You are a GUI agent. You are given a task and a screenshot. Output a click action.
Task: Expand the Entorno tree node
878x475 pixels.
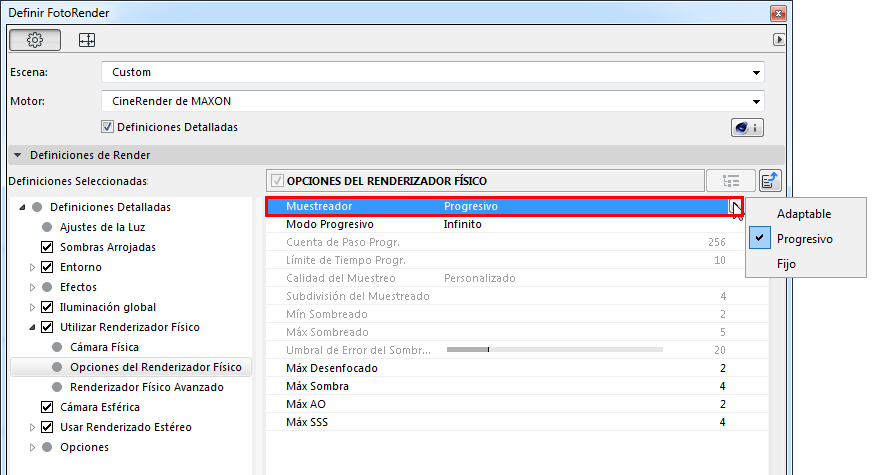(32, 267)
